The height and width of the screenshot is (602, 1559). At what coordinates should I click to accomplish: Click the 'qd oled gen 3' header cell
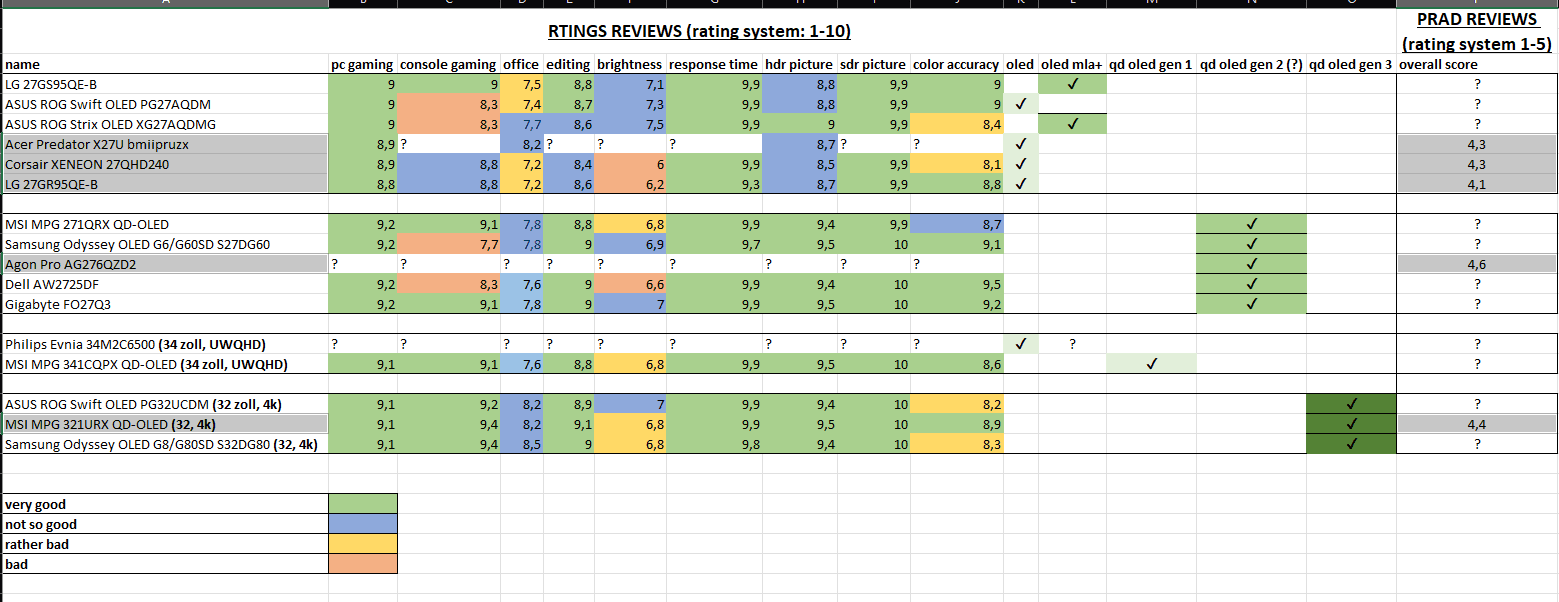[x=1351, y=64]
